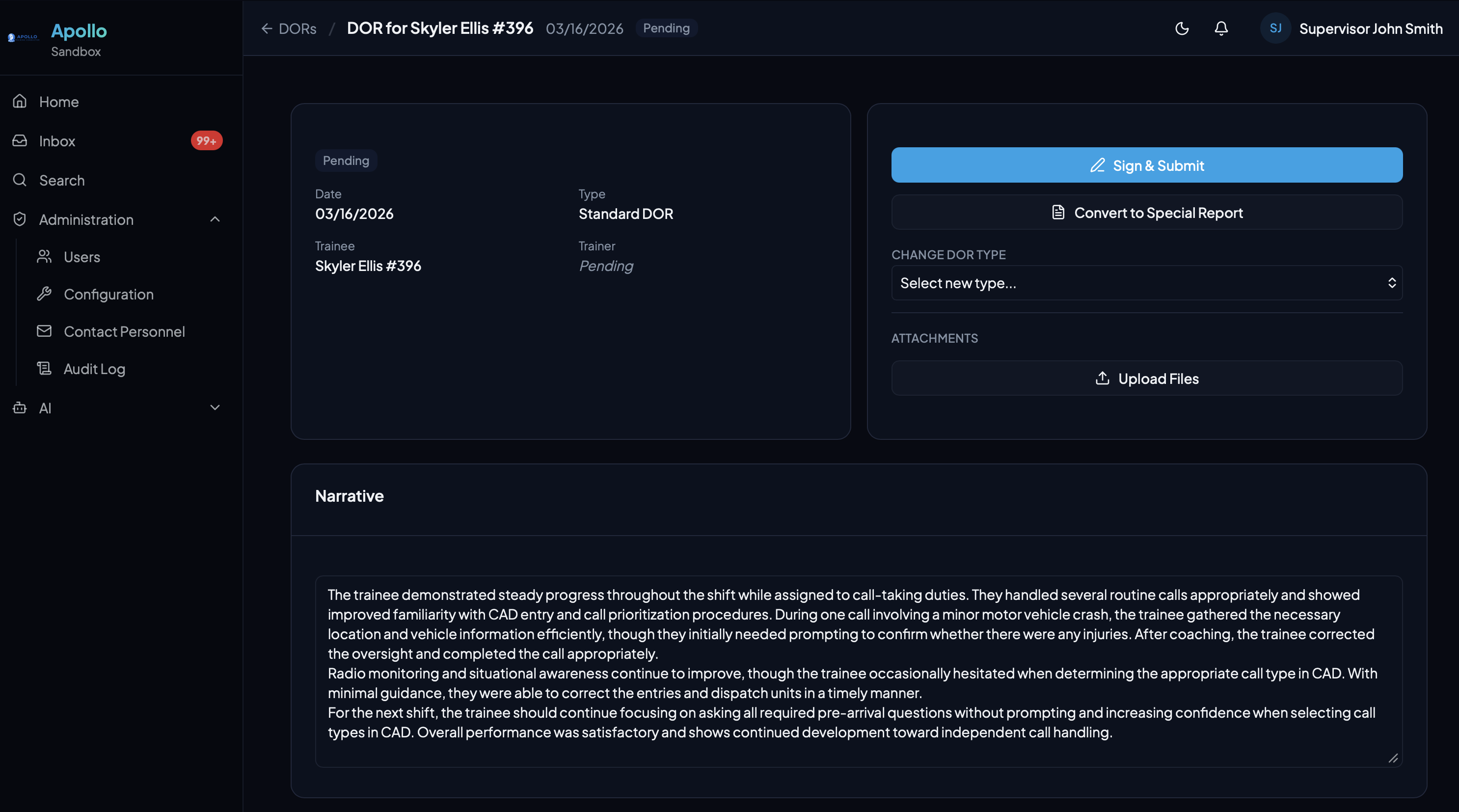
Task: View the Audit Log
Action: (x=94, y=368)
